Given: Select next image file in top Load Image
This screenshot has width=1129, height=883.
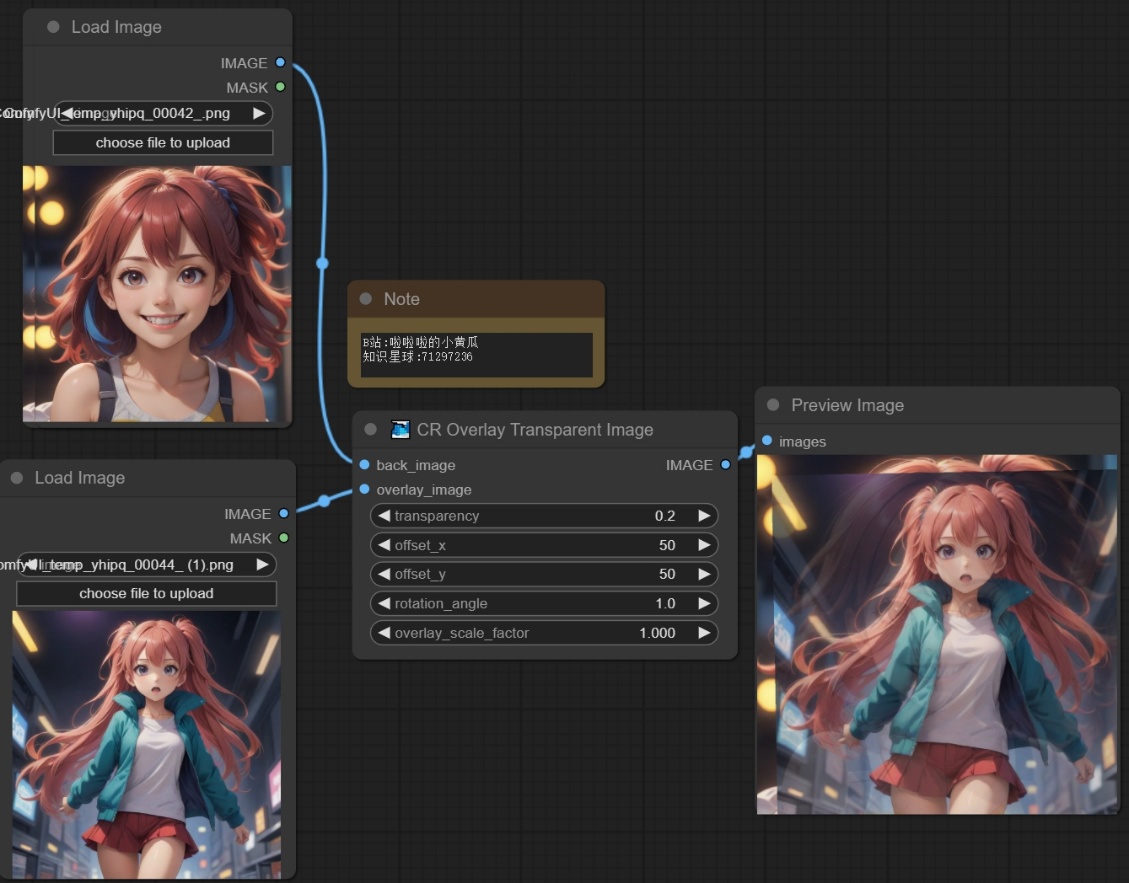Looking at the screenshot, I should click(x=259, y=113).
